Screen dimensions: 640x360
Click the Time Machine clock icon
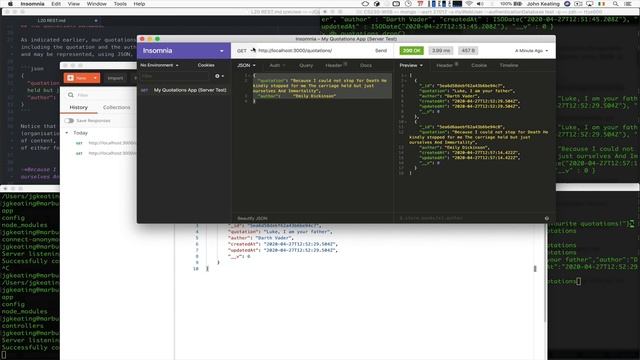click(408, 4)
